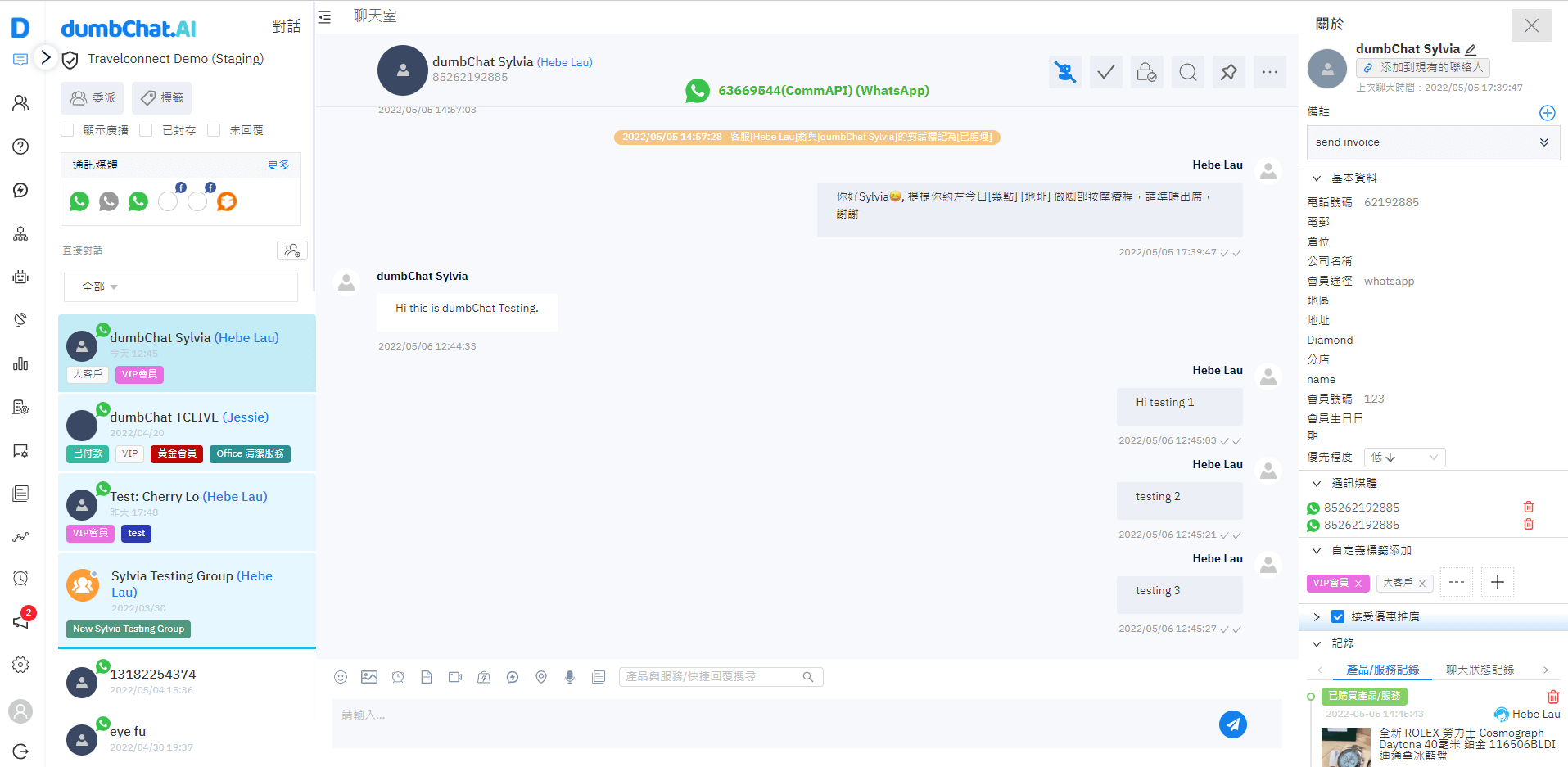Insert location pin in message
This screenshot has width=1568, height=767.
tap(541, 677)
